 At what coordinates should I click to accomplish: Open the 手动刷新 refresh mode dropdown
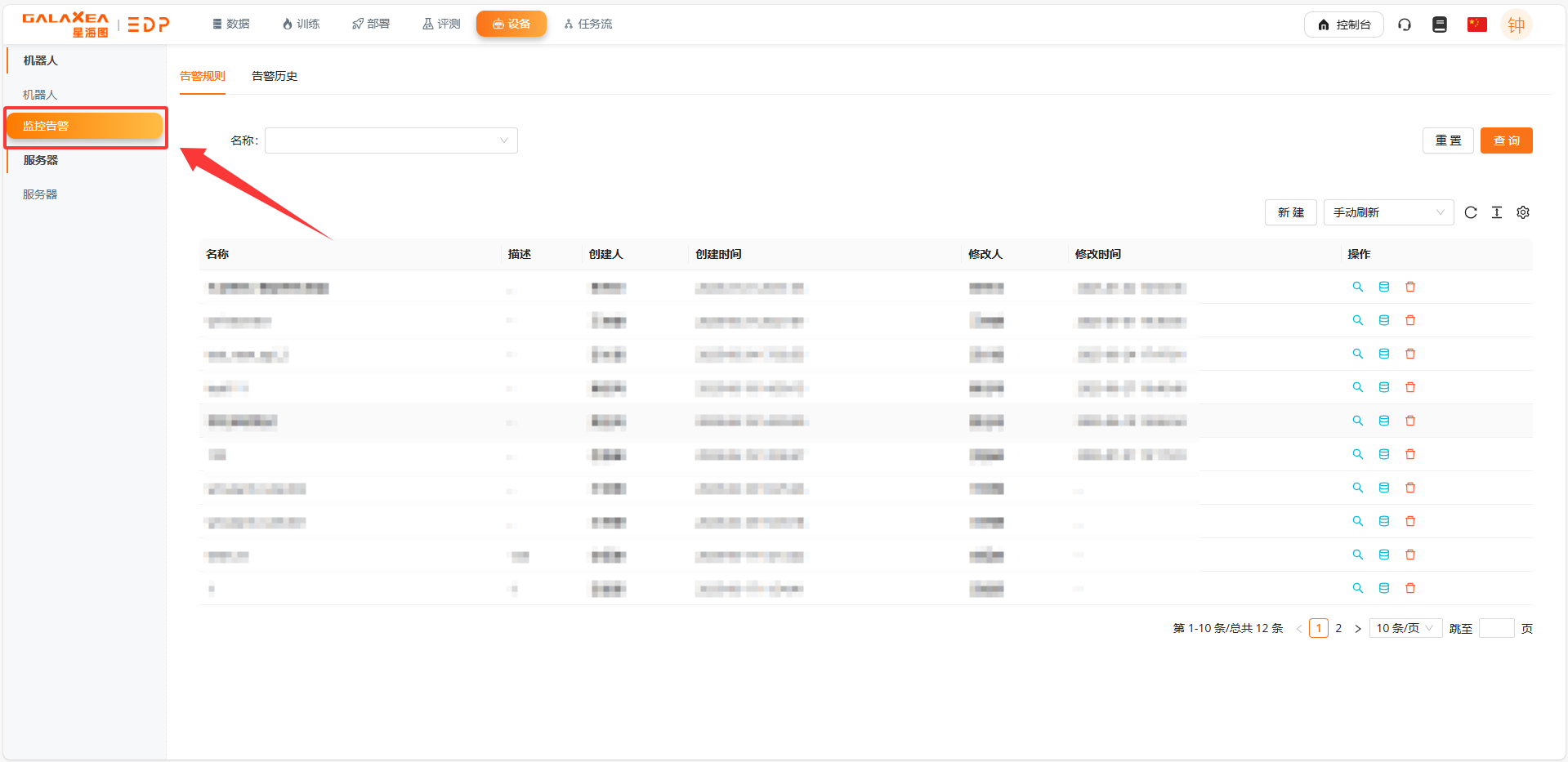point(1387,212)
